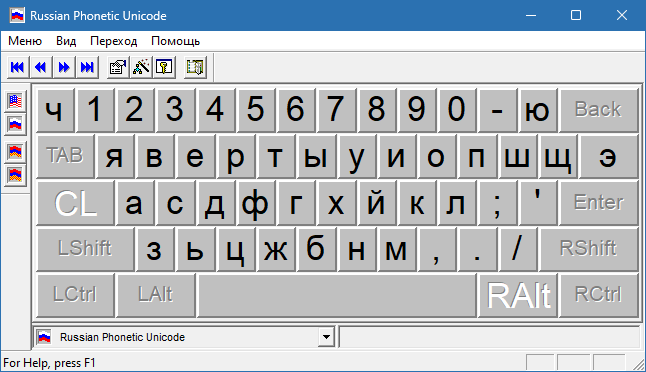Click the ж key
The width and height of the screenshot is (646, 372).
point(276,249)
